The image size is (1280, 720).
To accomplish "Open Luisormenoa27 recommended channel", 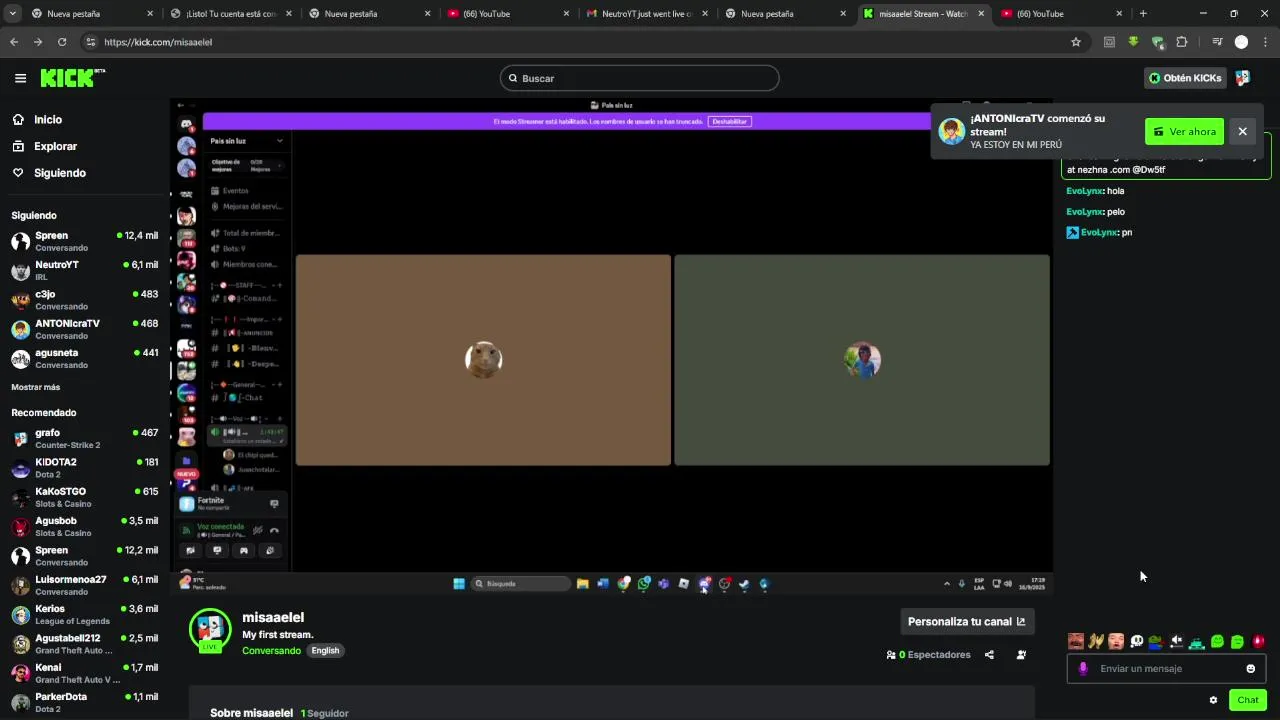I will (85, 585).
